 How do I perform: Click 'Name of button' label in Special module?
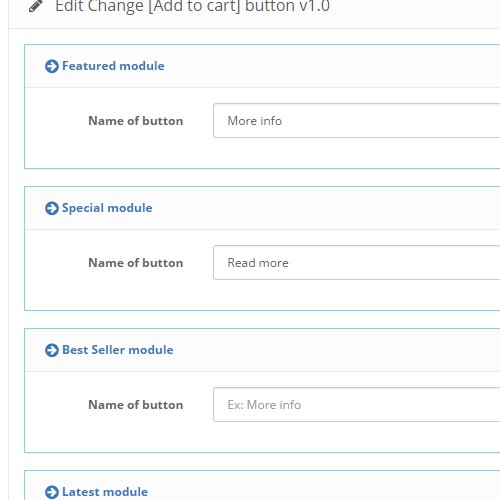click(x=136, y=263)
